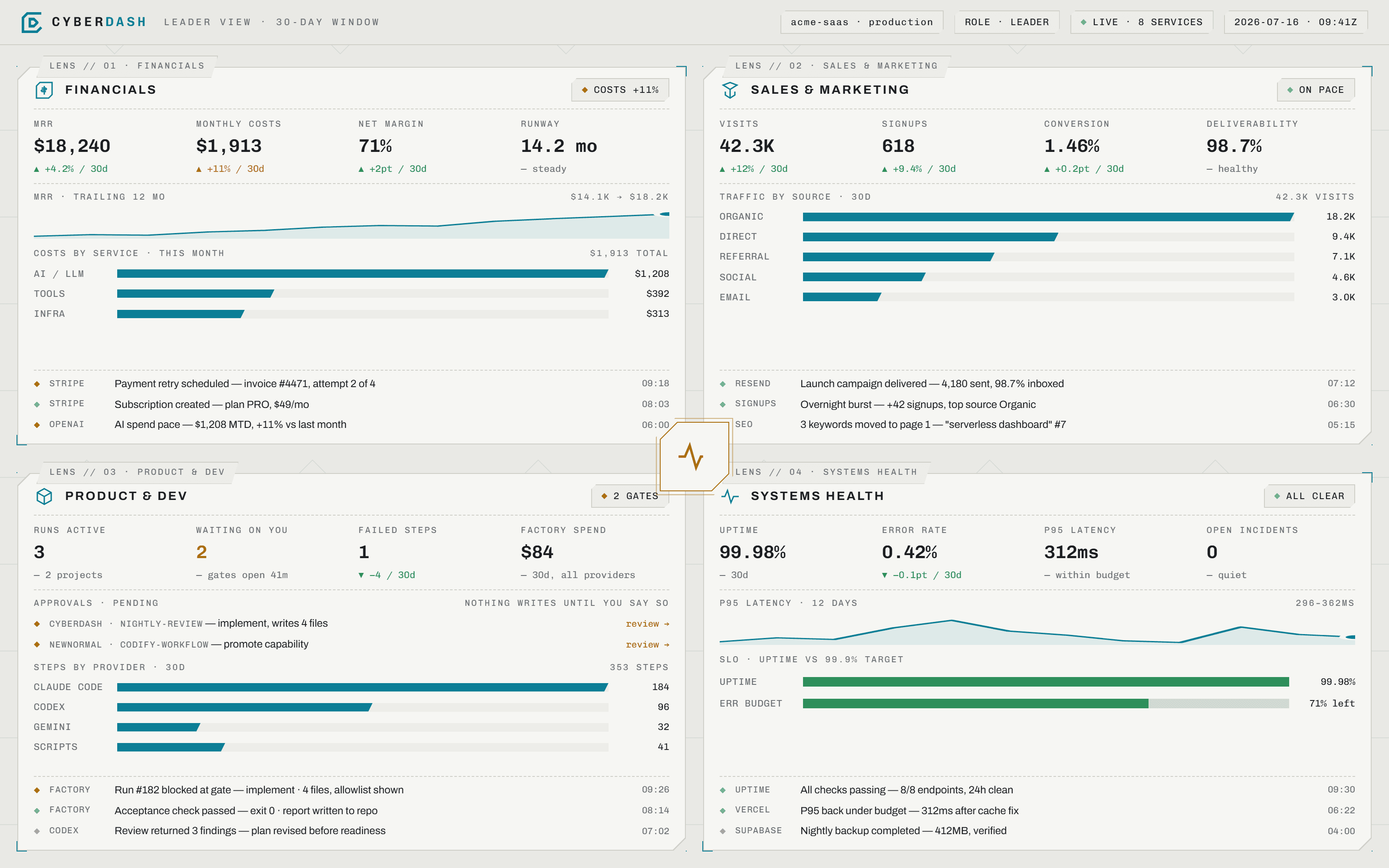
Task: Click the 'Subscription created' Stripe event row
Action: (x=351, y=404)
